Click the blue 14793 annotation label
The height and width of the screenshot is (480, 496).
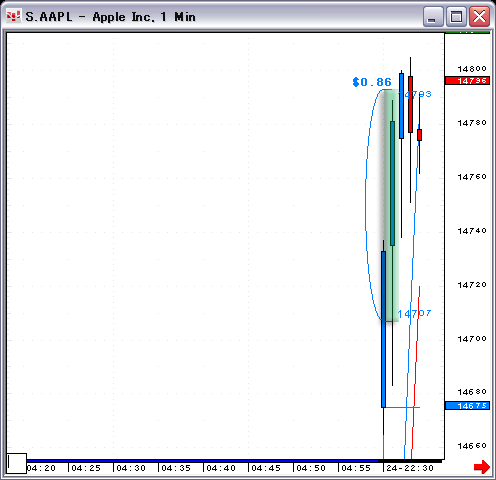[415, 94]
